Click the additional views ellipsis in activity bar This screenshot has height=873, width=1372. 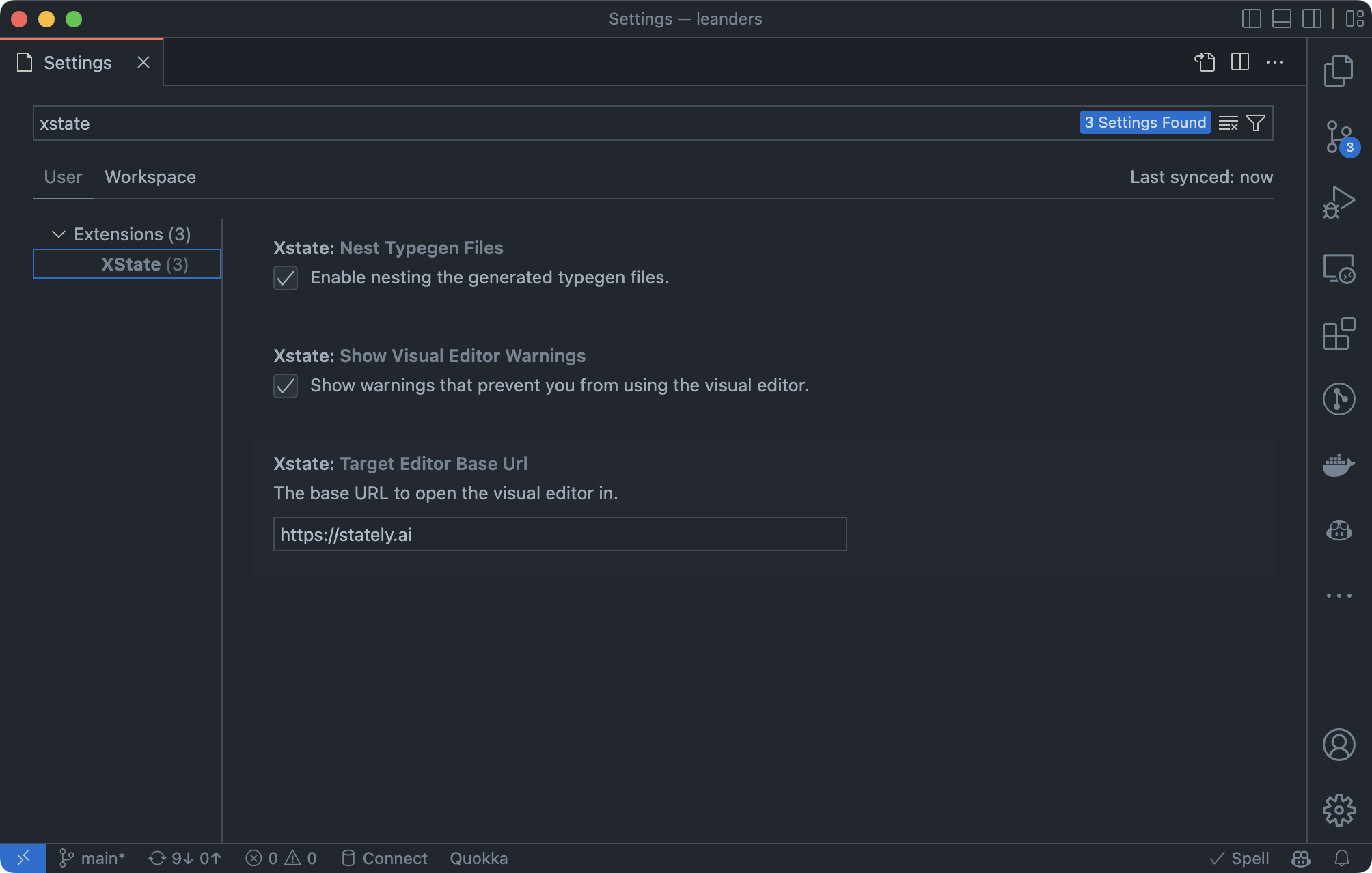click(x=1339, y=595)
